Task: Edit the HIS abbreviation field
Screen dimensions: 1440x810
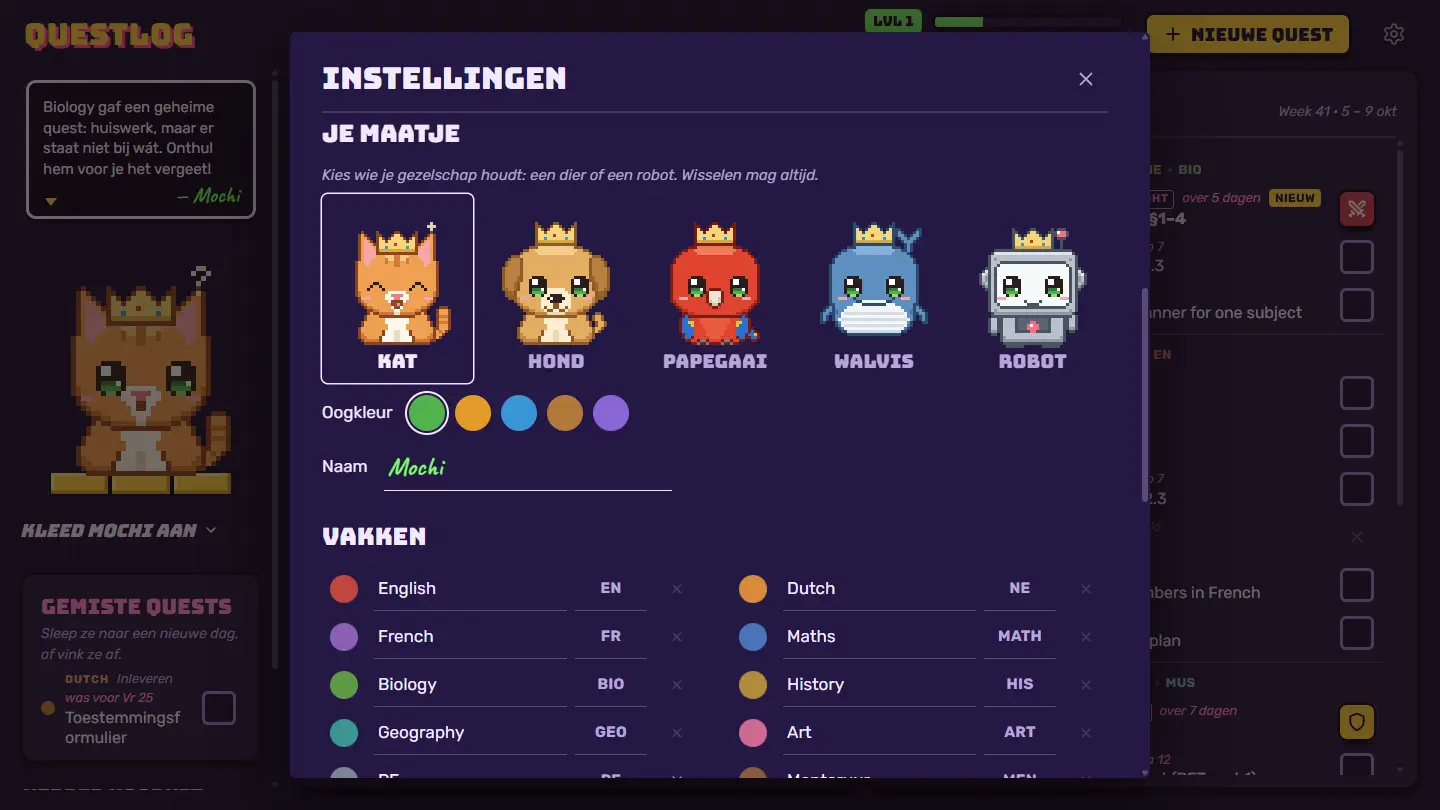Action: point(1020,685)
